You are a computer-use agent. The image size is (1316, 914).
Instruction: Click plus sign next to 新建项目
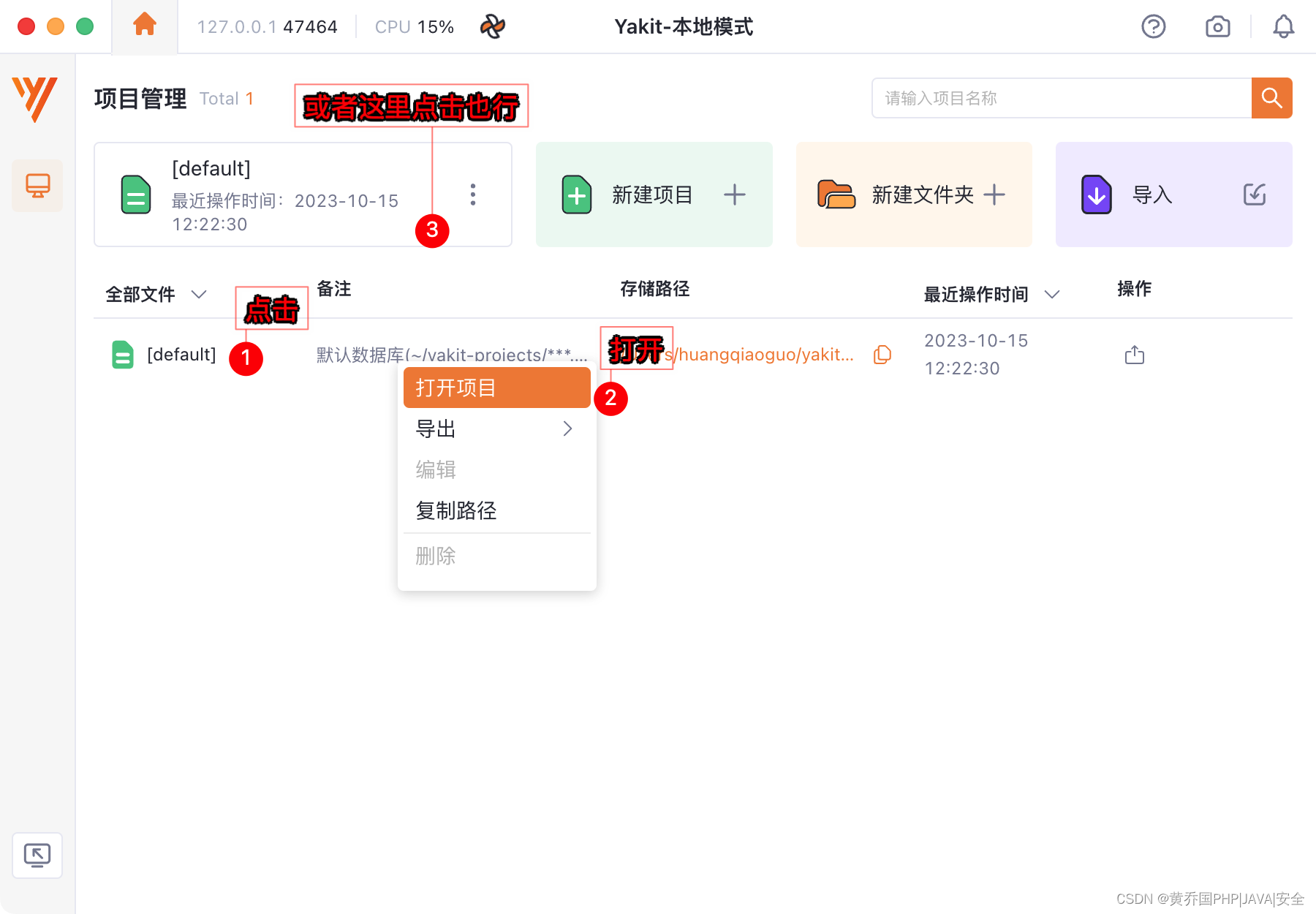tap(734, 194)
